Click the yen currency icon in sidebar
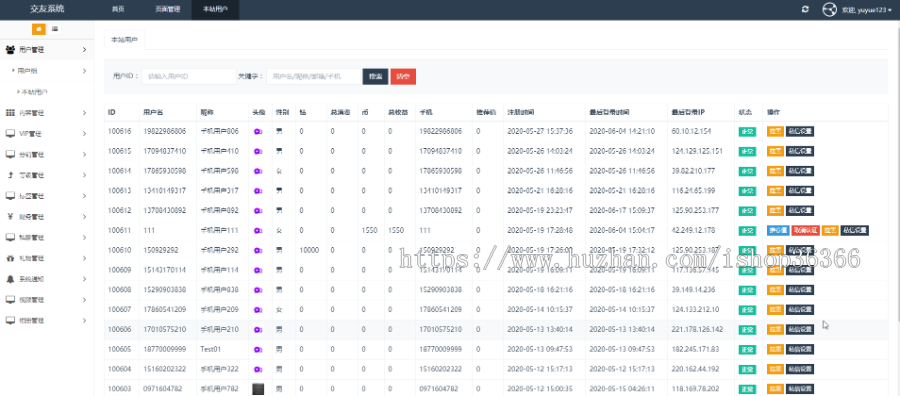Viewport: 900px width, 396px height. [x=10, y=216]
